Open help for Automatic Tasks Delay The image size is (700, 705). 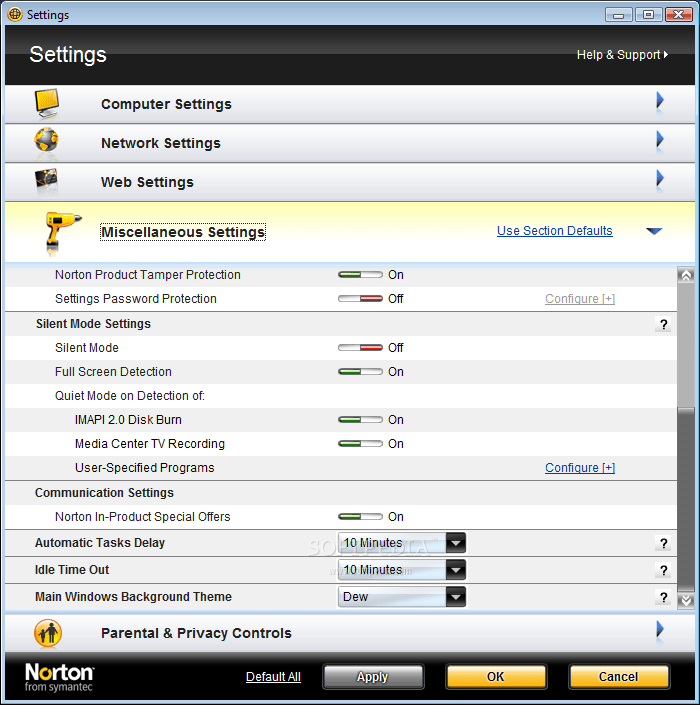pos(663,543)
